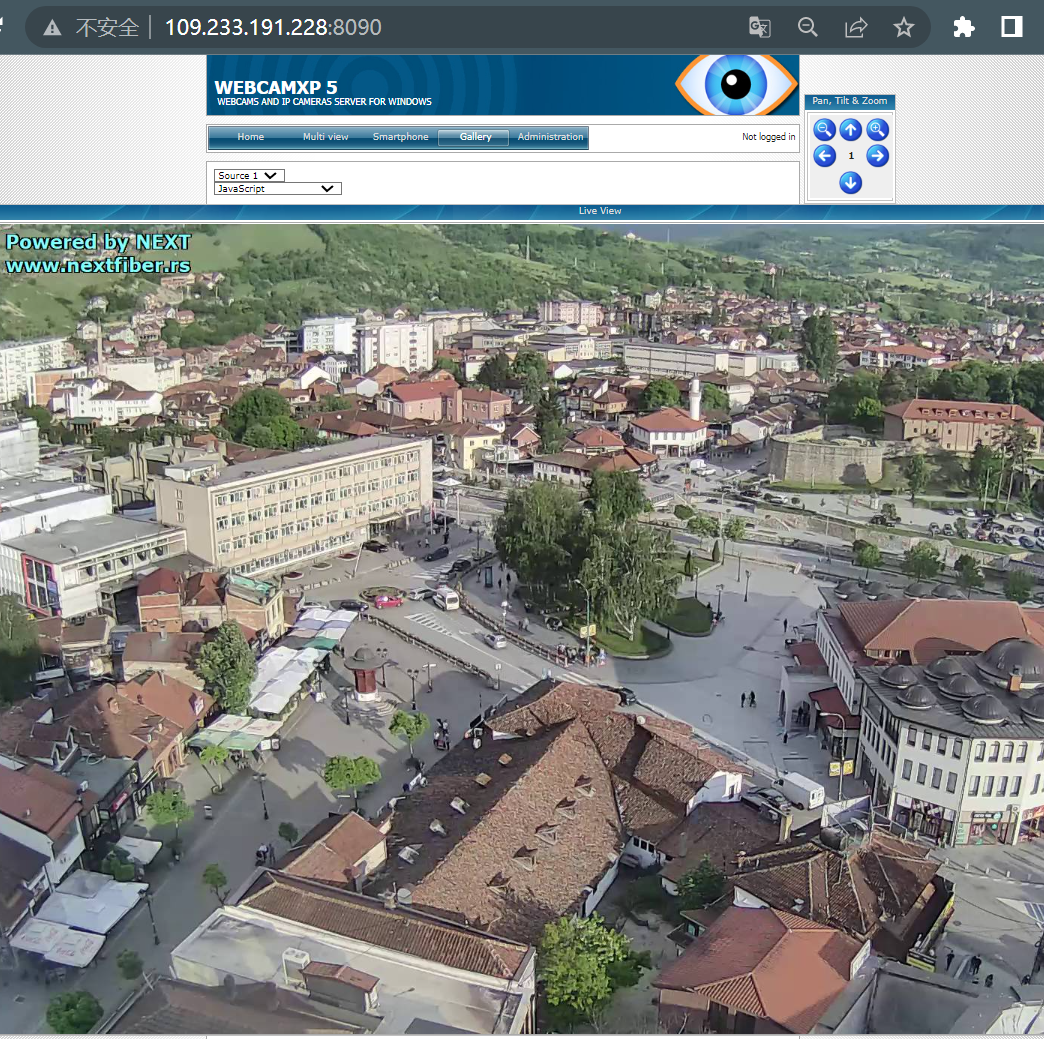Bookmark this page with the star icon

[x=904, y=27]
